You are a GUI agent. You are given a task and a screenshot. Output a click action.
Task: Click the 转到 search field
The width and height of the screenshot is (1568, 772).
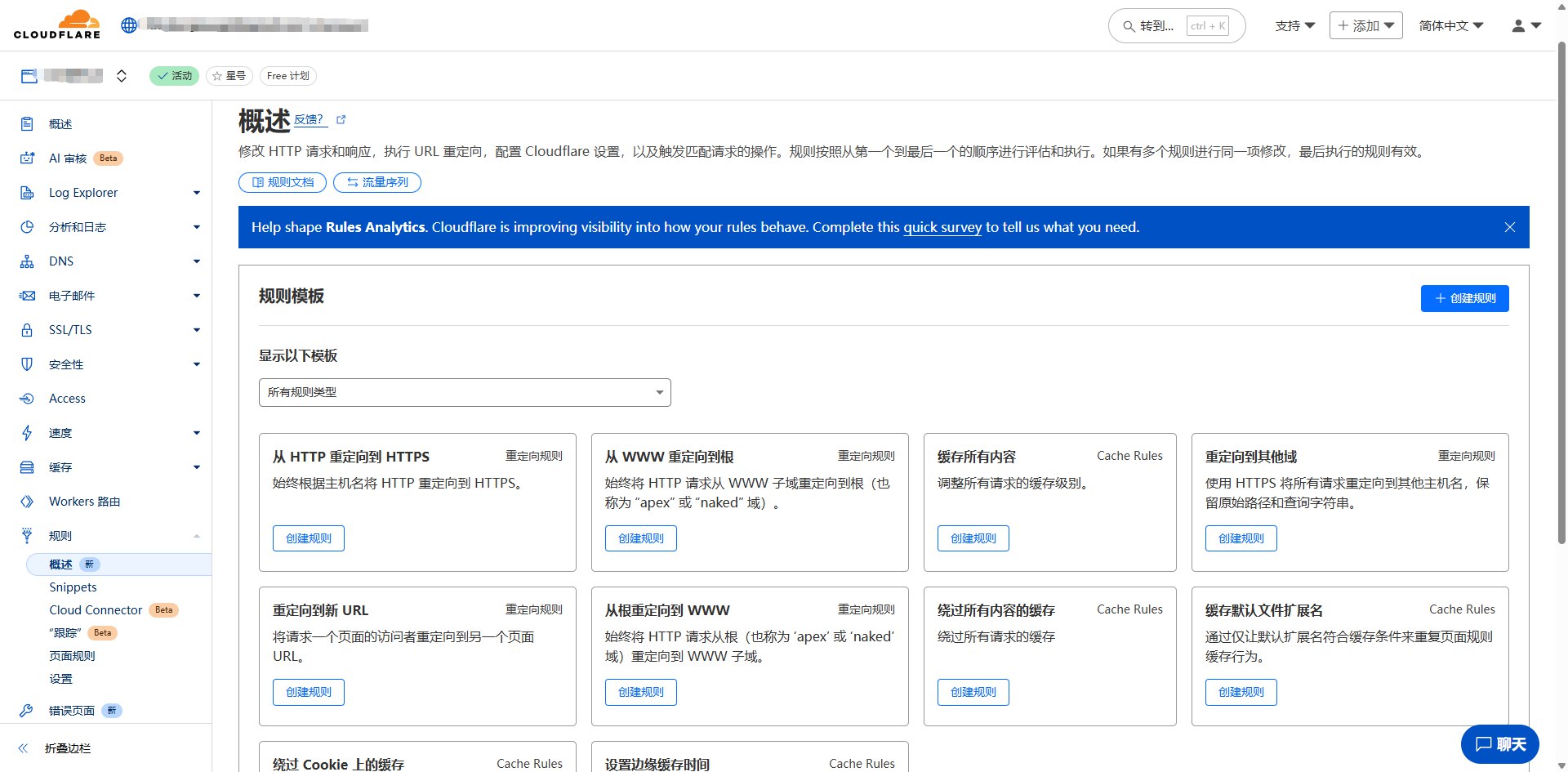tap(1177, 26)
